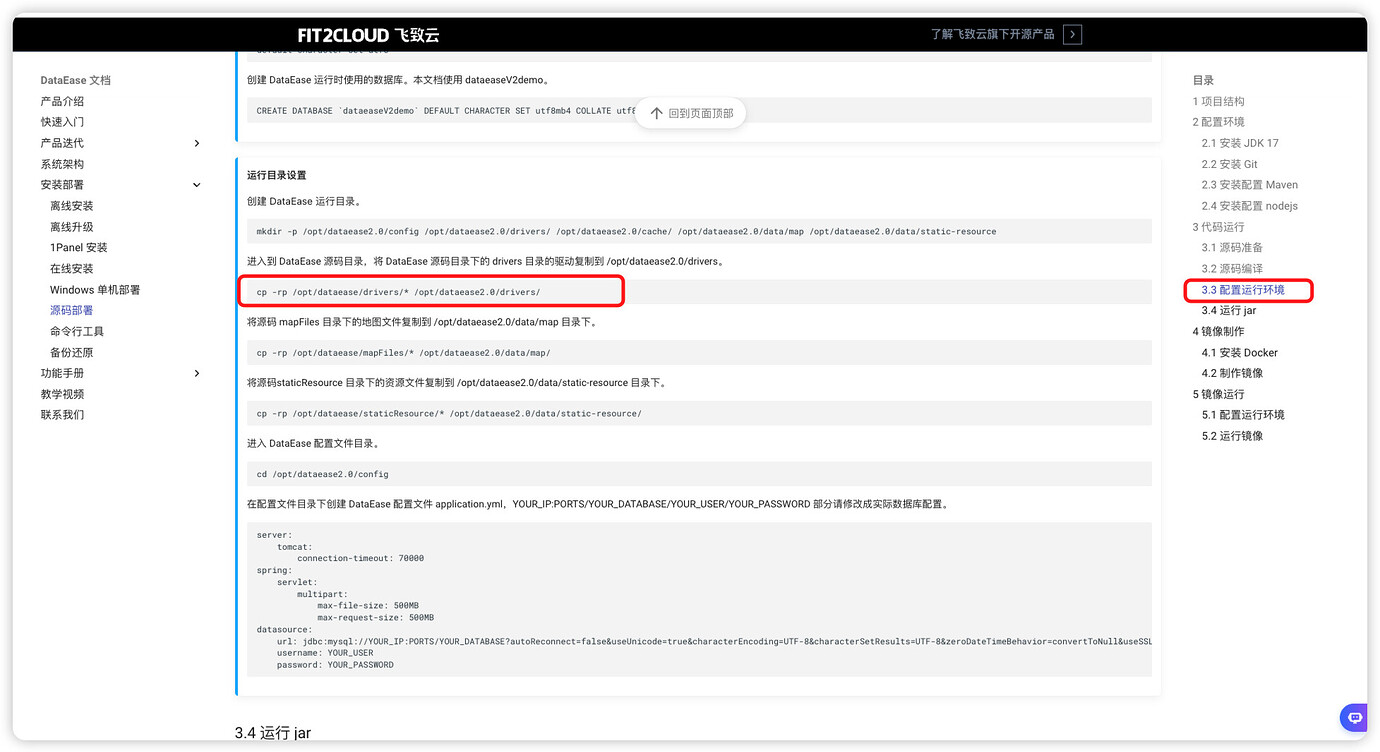Click the arrow icon in 了解飞致云旗下开源产品 banner

coord(1072,34)
